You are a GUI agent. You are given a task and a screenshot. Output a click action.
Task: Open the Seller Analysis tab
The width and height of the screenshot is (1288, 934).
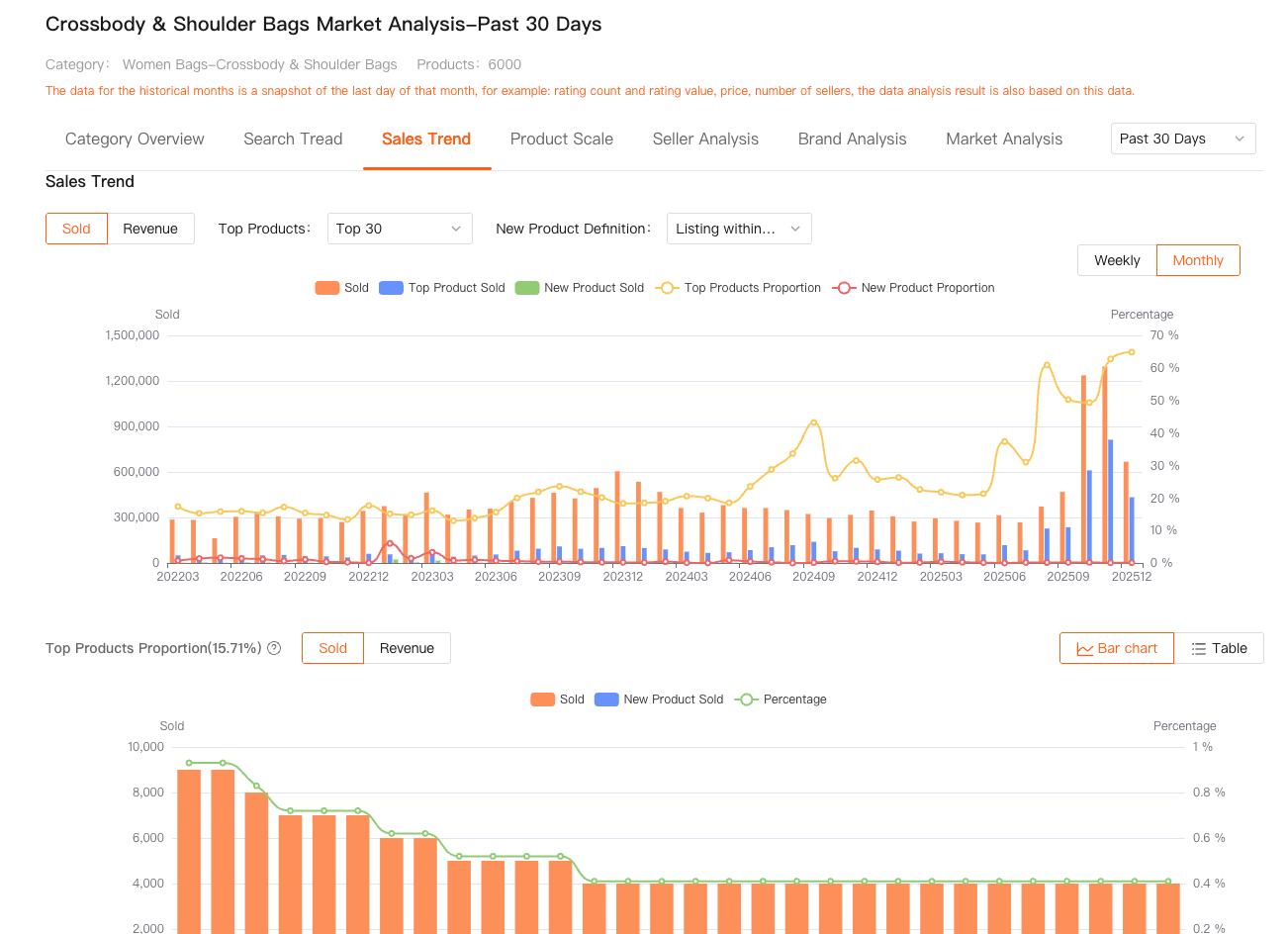coord(705,139)
